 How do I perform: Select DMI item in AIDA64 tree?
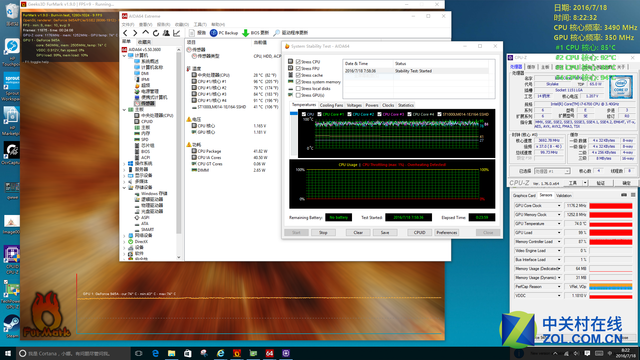[x=142, y=73]
